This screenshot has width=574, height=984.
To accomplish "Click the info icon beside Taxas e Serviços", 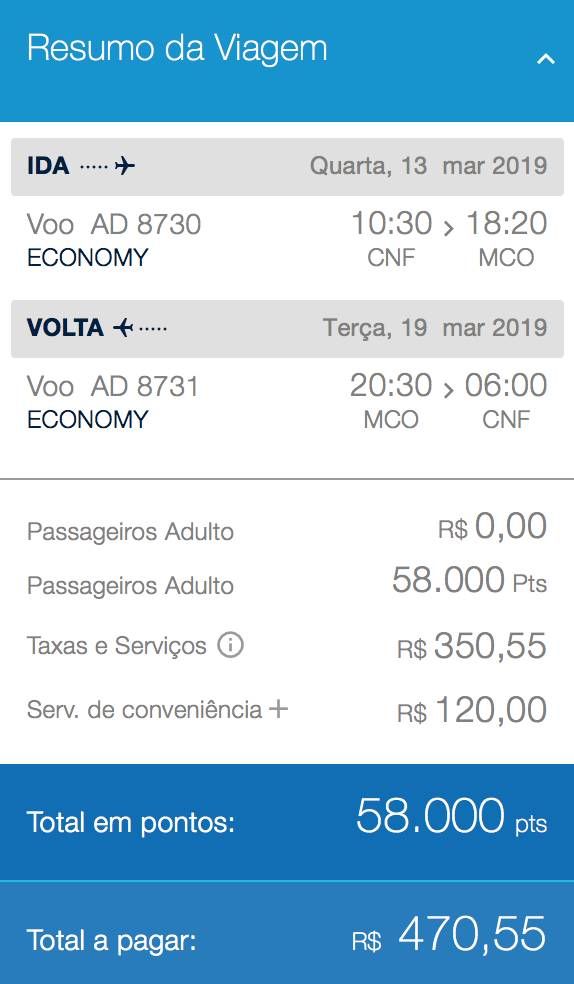I will [230, 644].
